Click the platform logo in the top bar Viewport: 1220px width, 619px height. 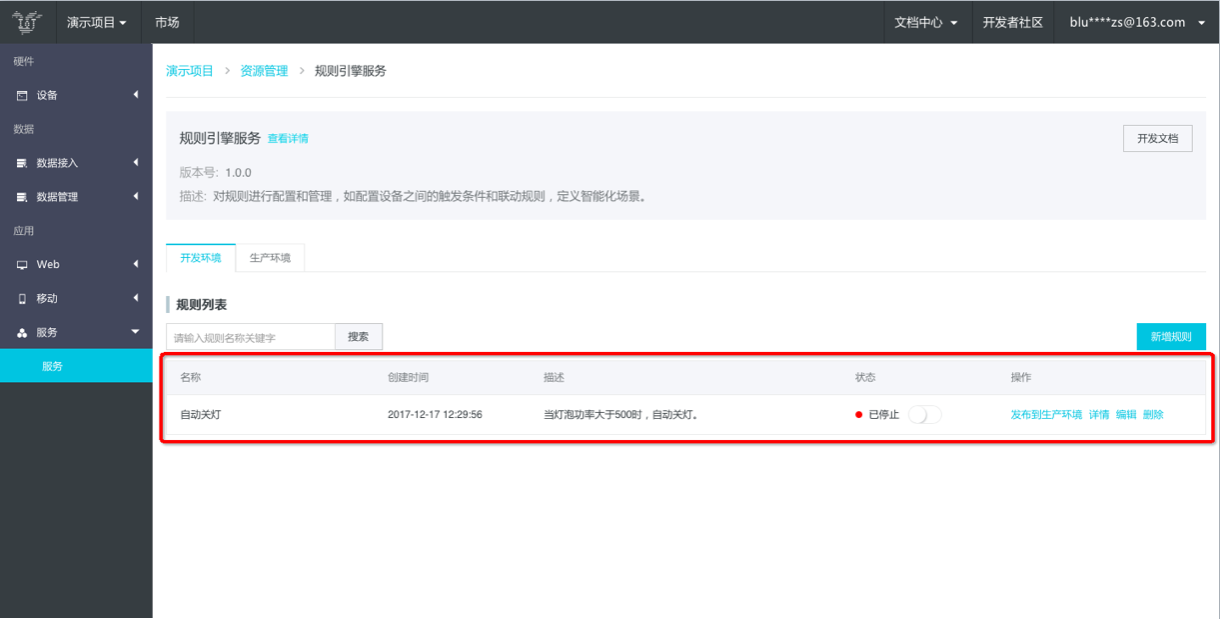27,21
